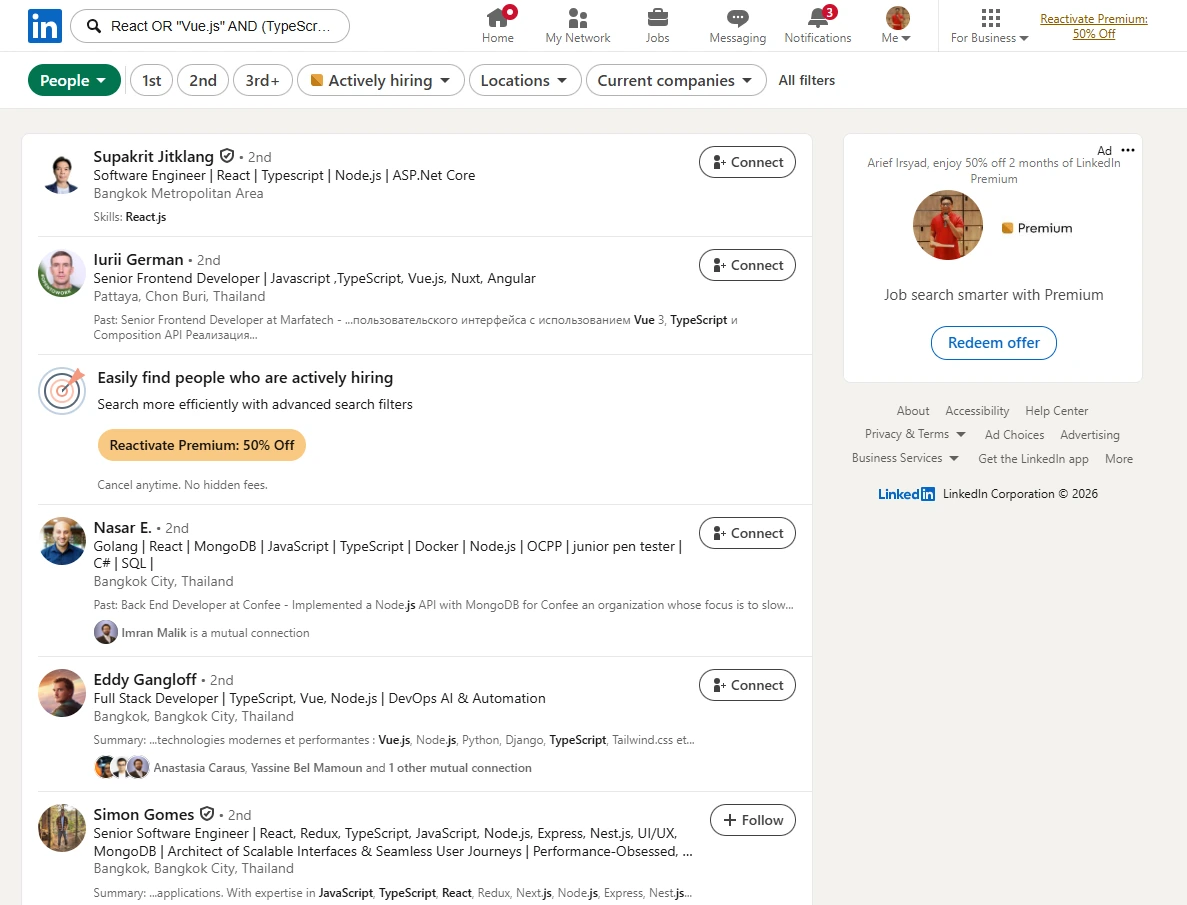Open the Iurii German name link

[x=139, y=260]
